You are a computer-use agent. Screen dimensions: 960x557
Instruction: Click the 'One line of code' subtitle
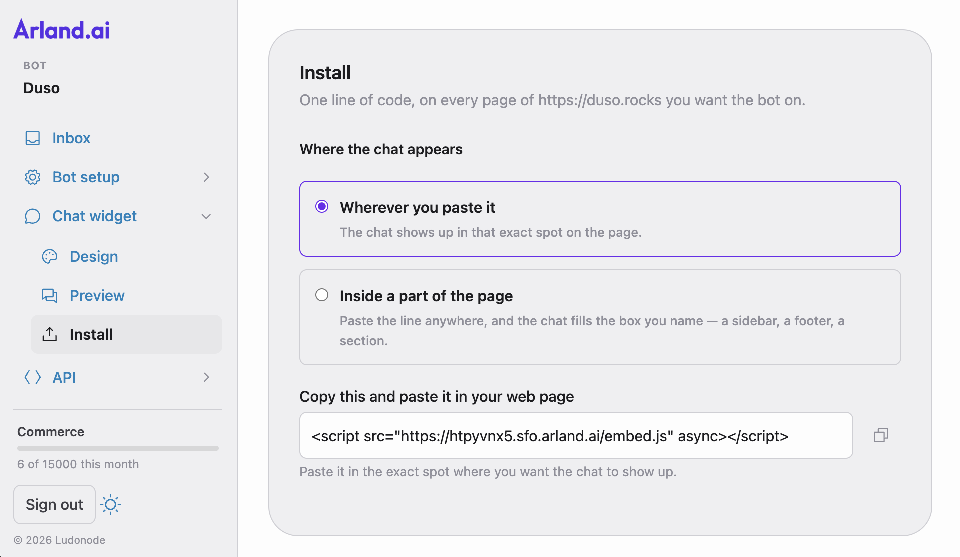pos(552,100)
